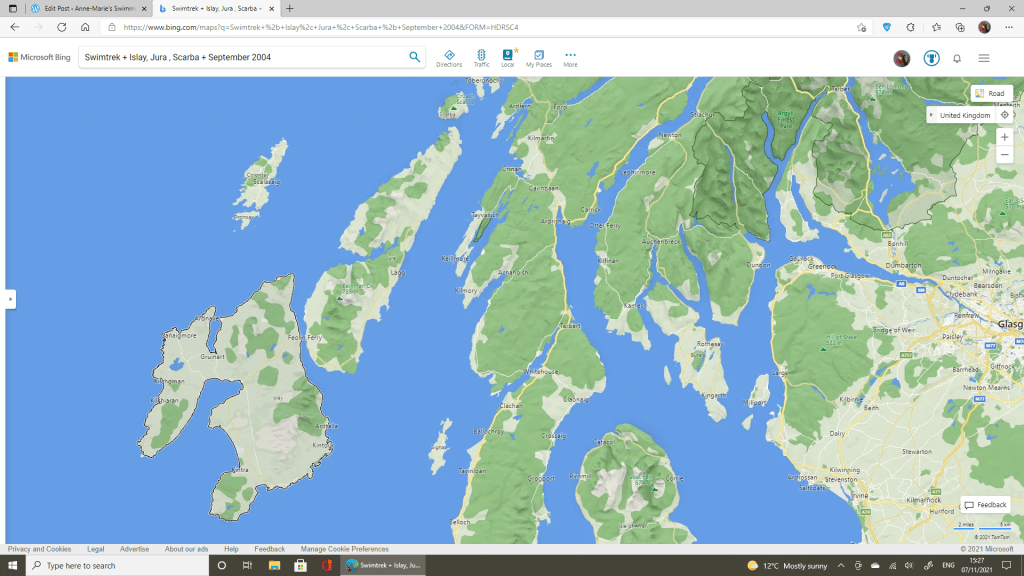Zoom out with the minus button
The height and width of the screenshot is (576, 1024).
click(1004, 154)
